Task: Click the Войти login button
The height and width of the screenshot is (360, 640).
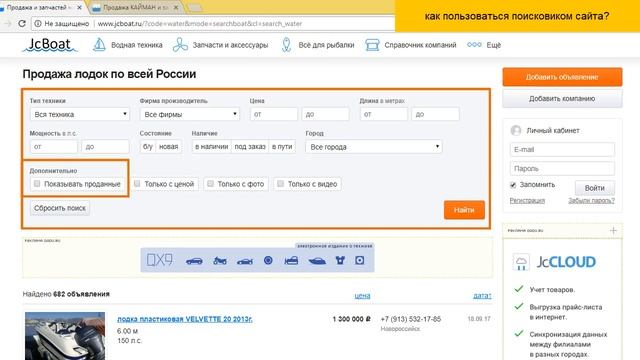Action: click(x=595, y=188)
